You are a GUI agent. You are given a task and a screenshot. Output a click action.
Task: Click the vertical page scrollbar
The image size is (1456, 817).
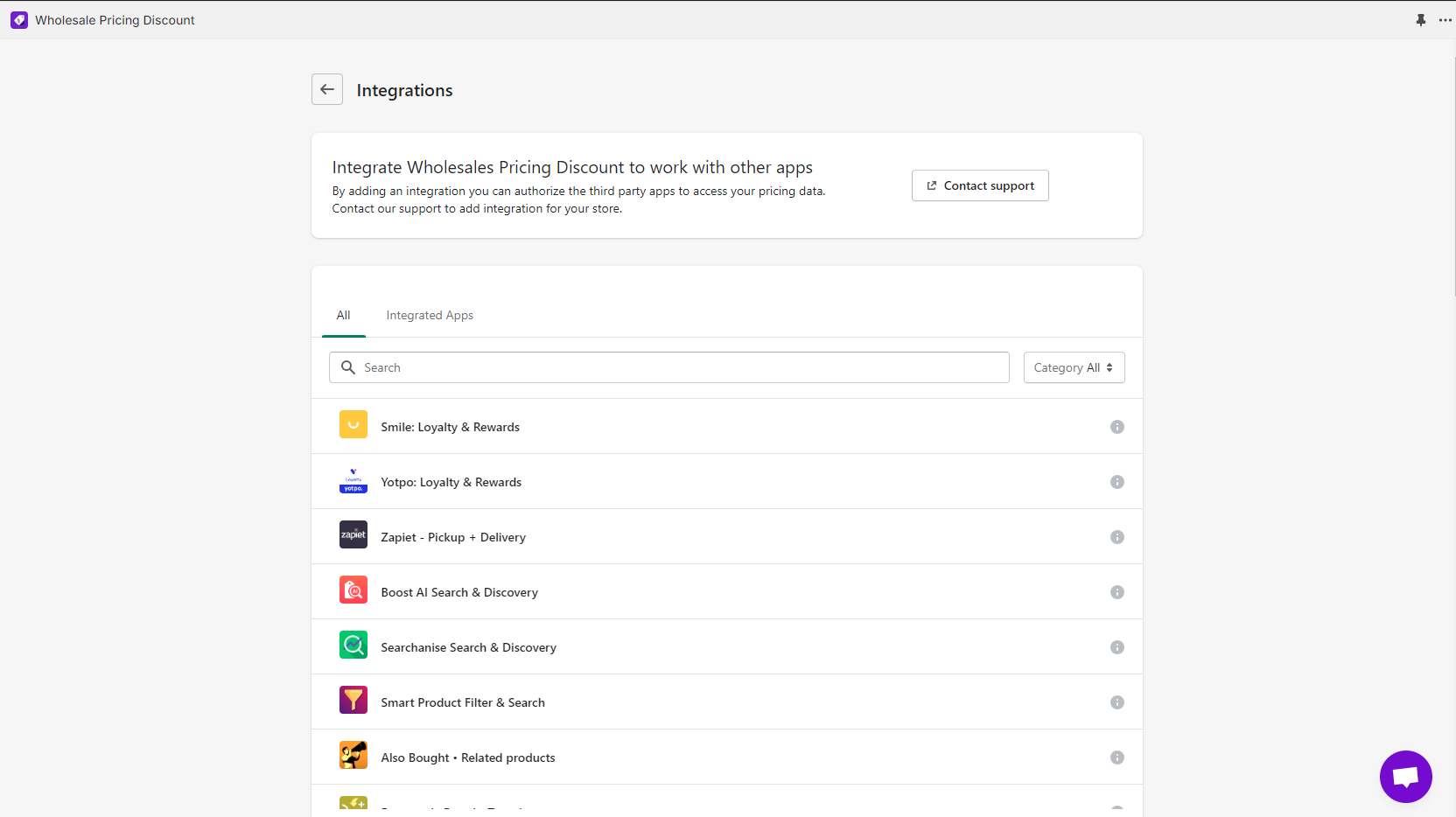(x=1452, y=175)
